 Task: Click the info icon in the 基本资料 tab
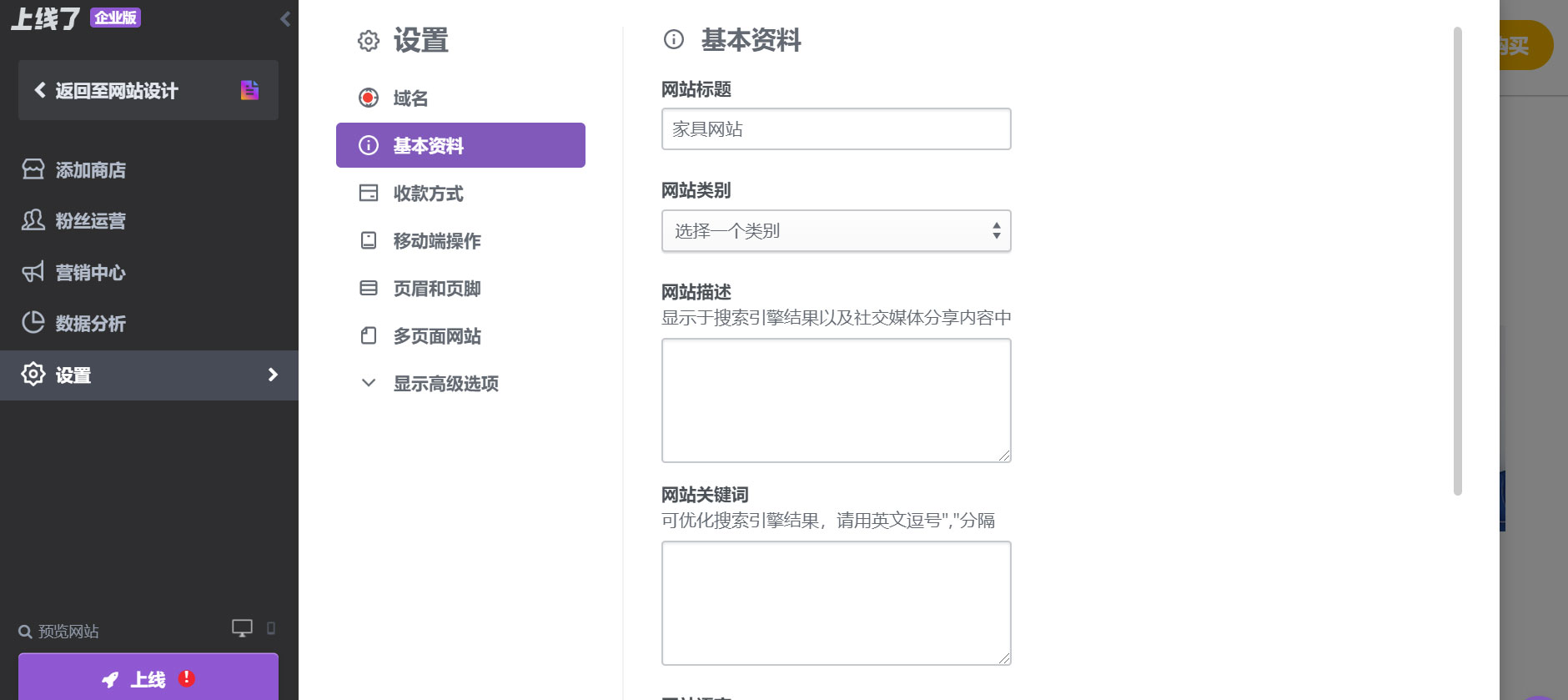369,145
